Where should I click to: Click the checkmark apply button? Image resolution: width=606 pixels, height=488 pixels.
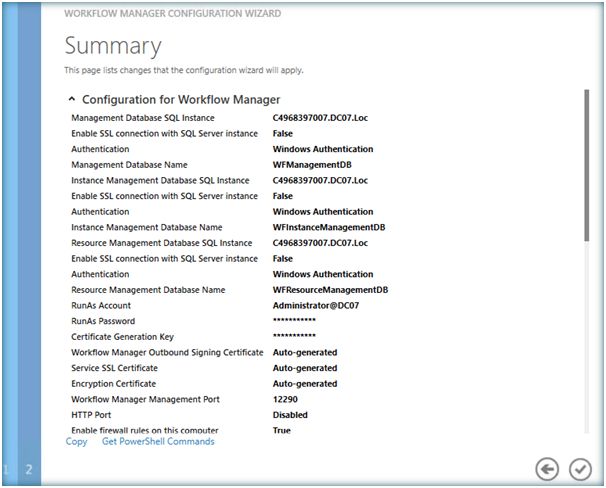580,468
